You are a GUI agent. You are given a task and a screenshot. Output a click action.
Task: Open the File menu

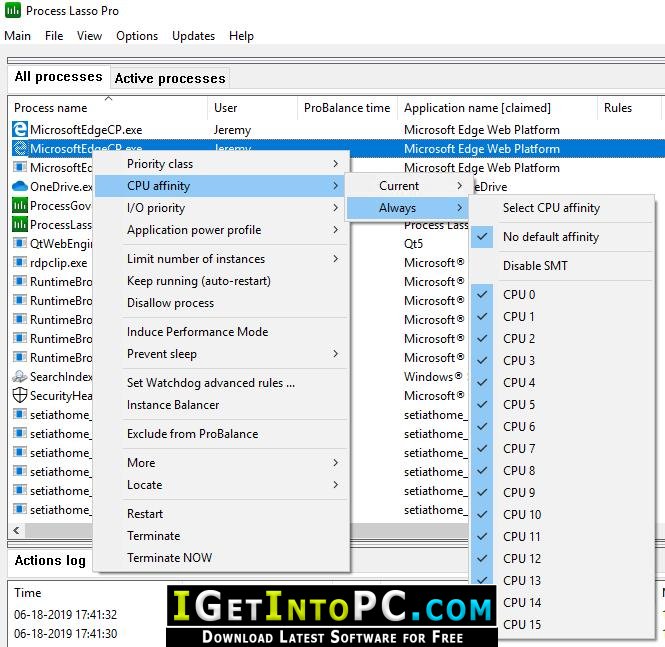coord(54,36)
